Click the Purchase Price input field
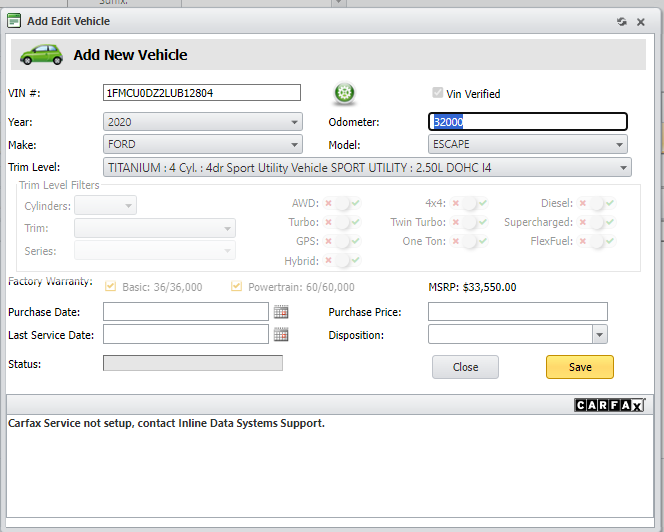The height and width of the screenshot is (532, 664). pyautogui.click(x=518, y=312)
